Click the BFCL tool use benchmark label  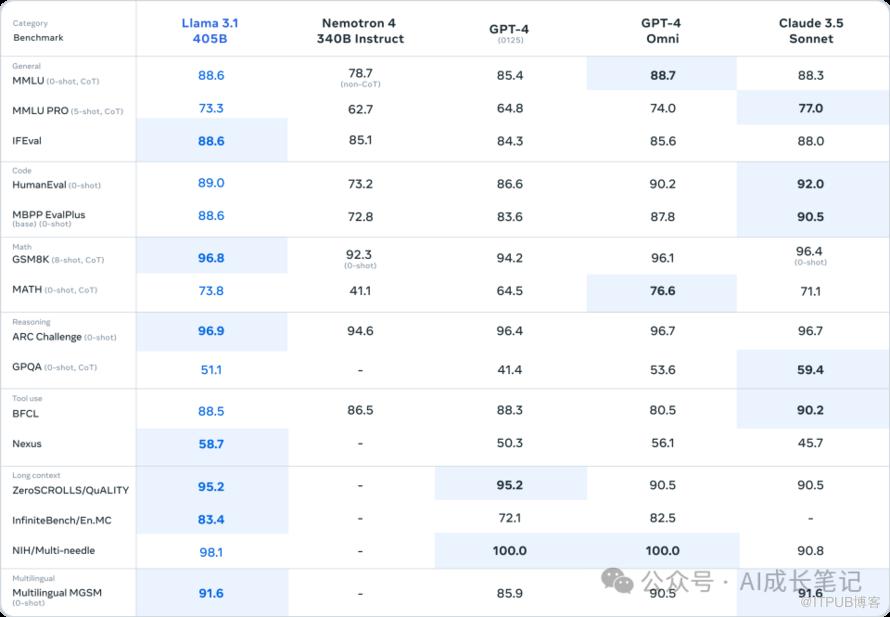coord(26,413)
